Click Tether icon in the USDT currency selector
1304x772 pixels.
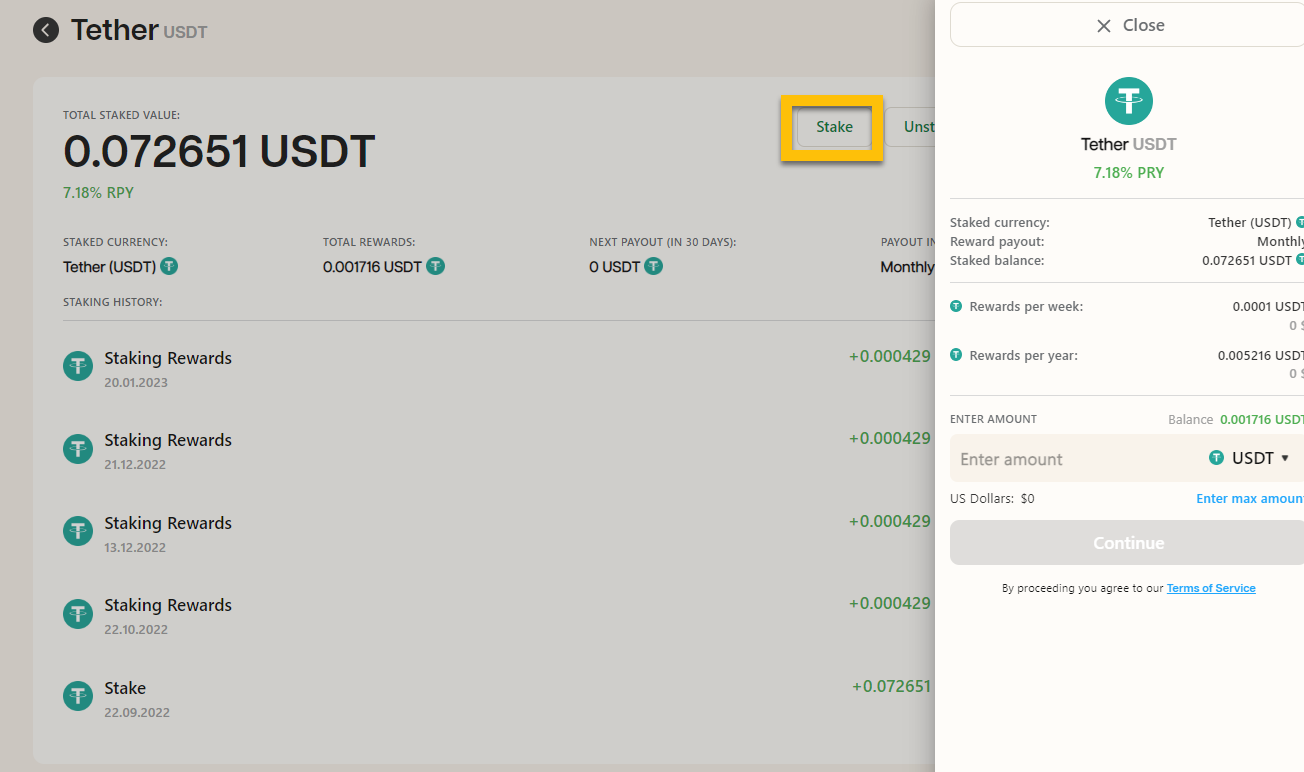[x=1216, y=458]
